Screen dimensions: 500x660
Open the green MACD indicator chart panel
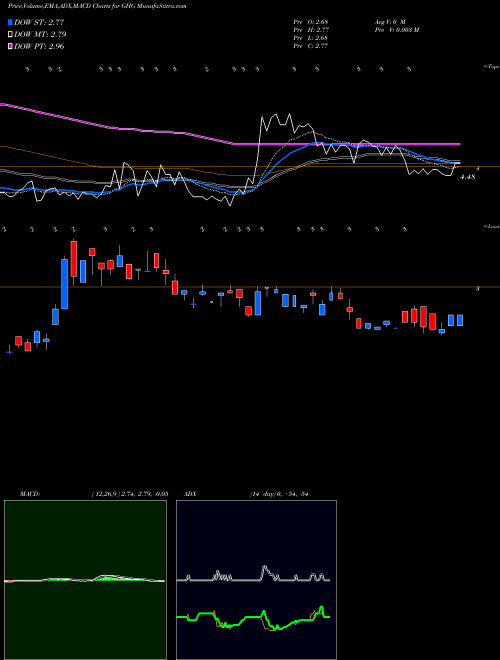coord(85,580)
